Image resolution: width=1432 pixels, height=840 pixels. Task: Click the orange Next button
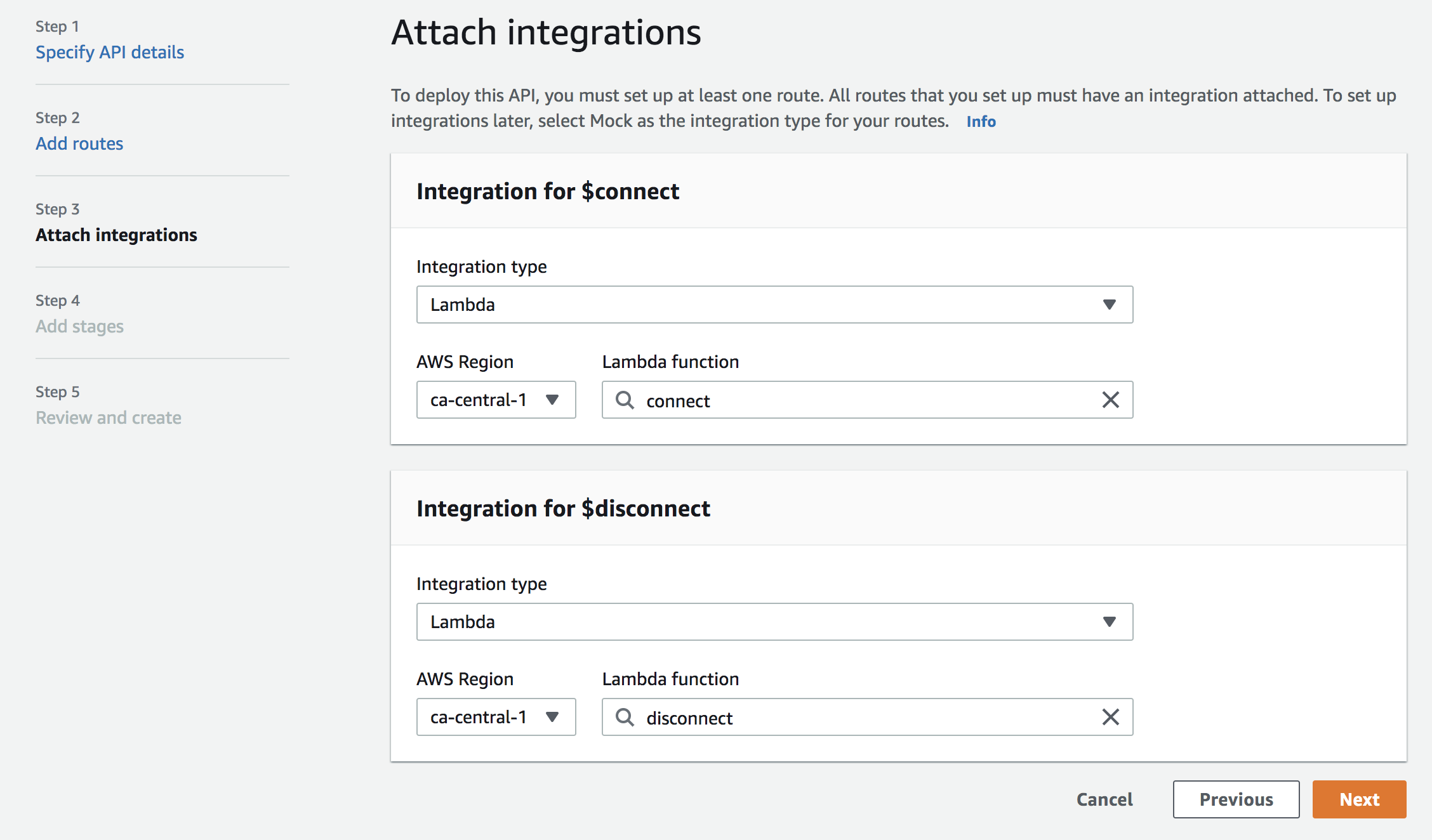coord(1359,799)
